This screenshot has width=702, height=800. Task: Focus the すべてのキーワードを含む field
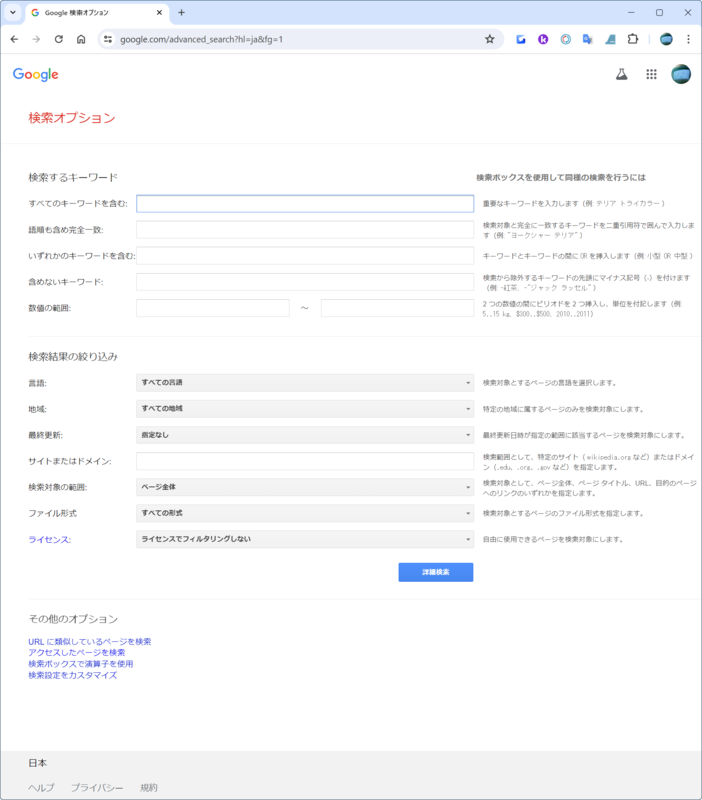(x=305, y=204)
